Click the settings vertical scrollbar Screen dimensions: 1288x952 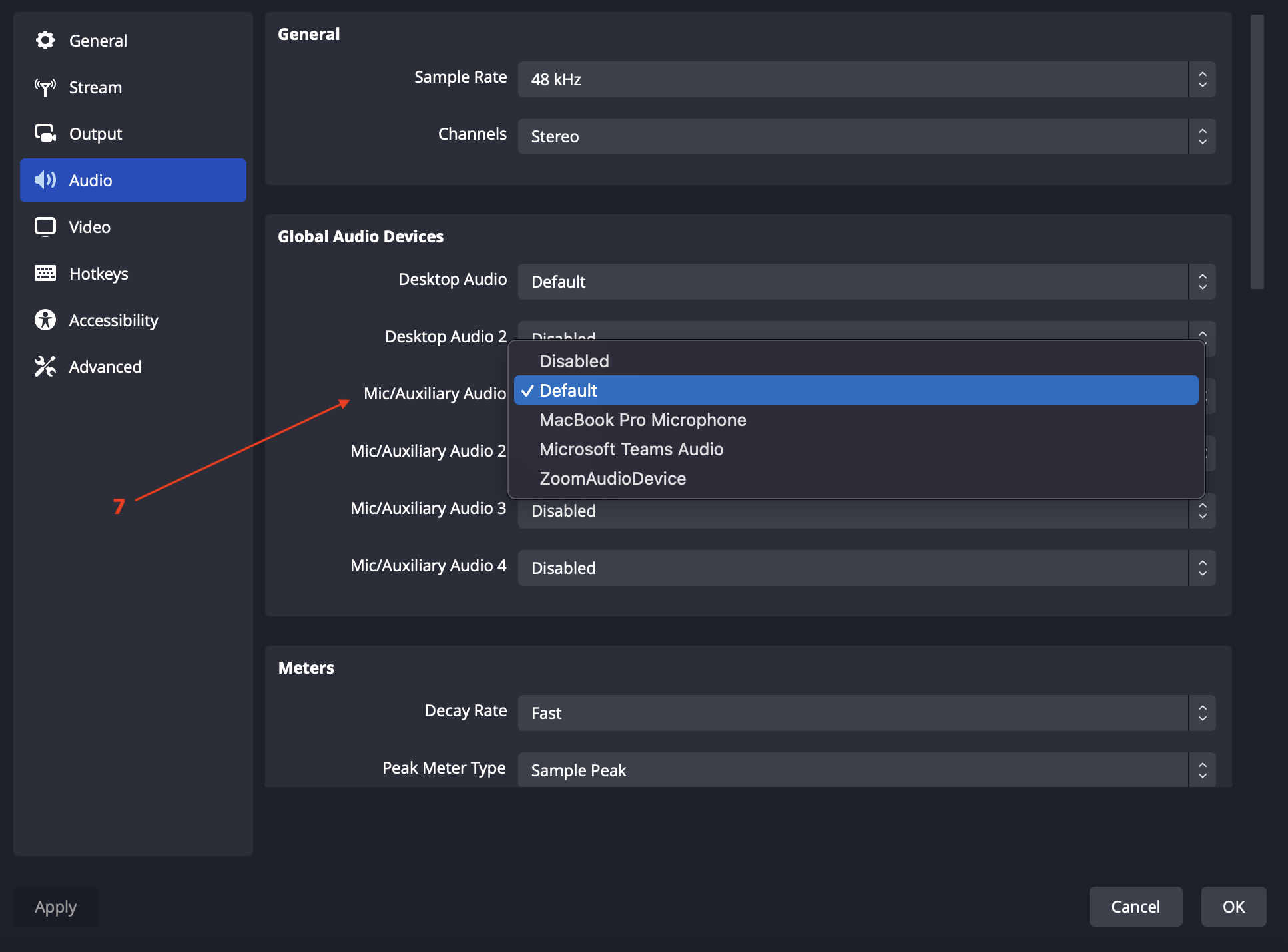(1257, 153)
